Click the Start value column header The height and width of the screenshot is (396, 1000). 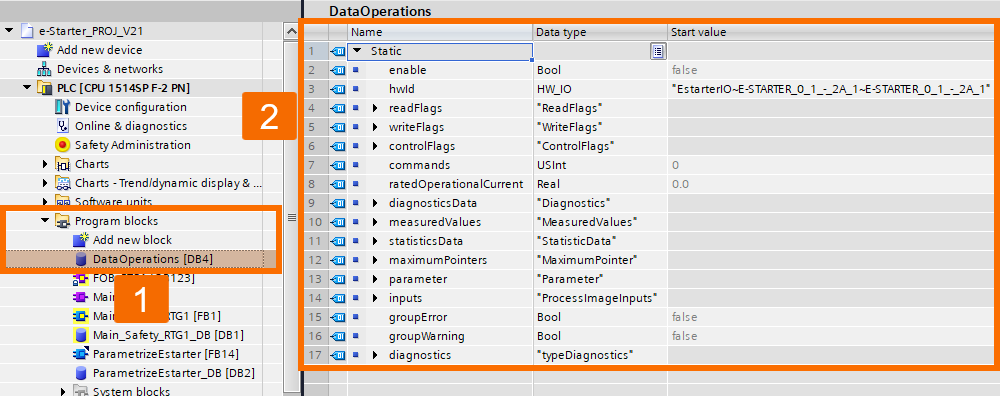831,32
